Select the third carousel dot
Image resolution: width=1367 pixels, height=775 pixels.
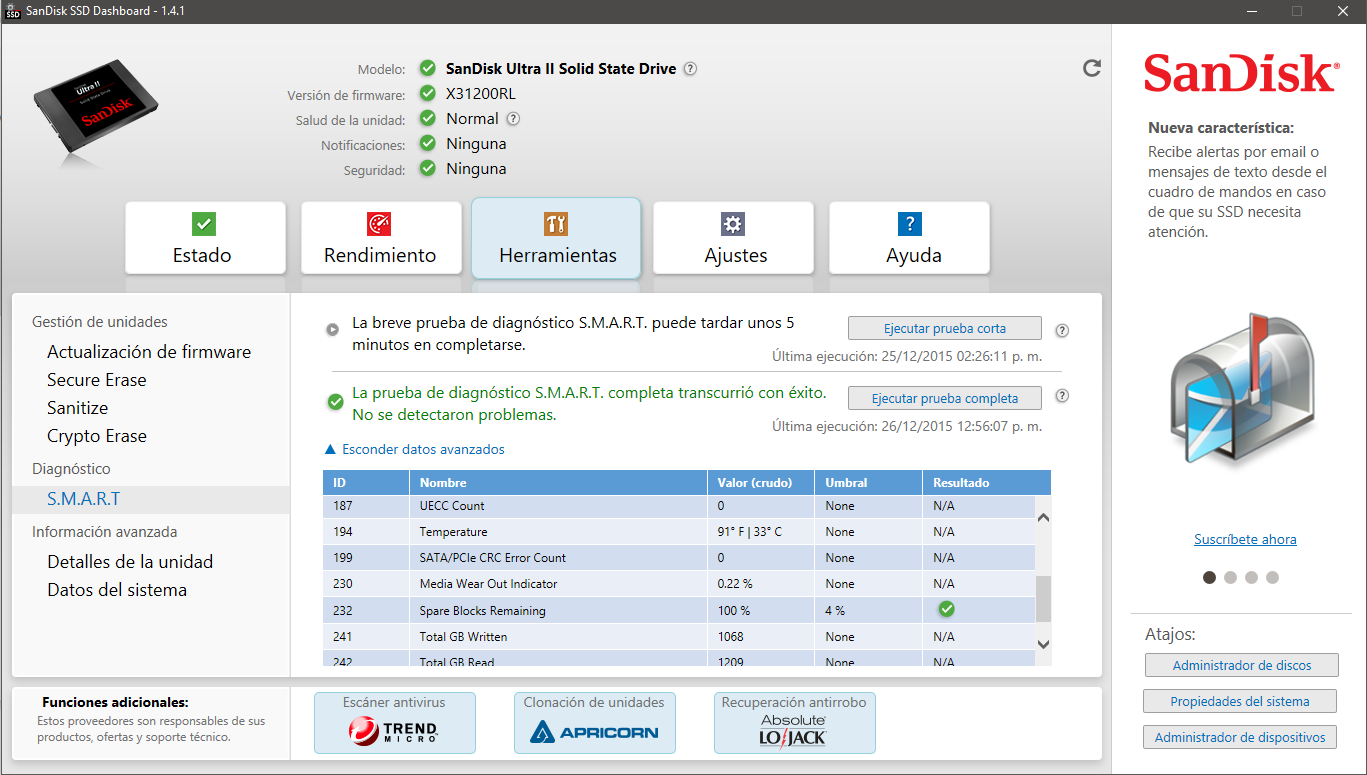coord(1251,577)
